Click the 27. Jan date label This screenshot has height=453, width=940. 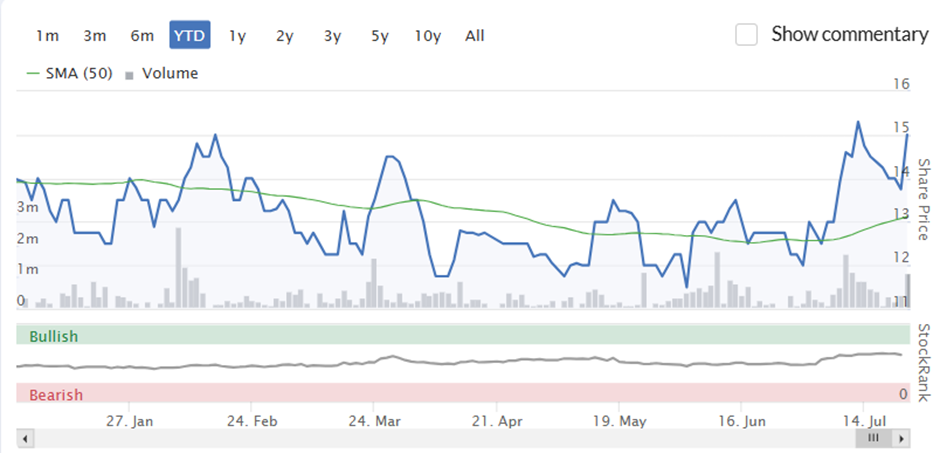tap(131, 421)
